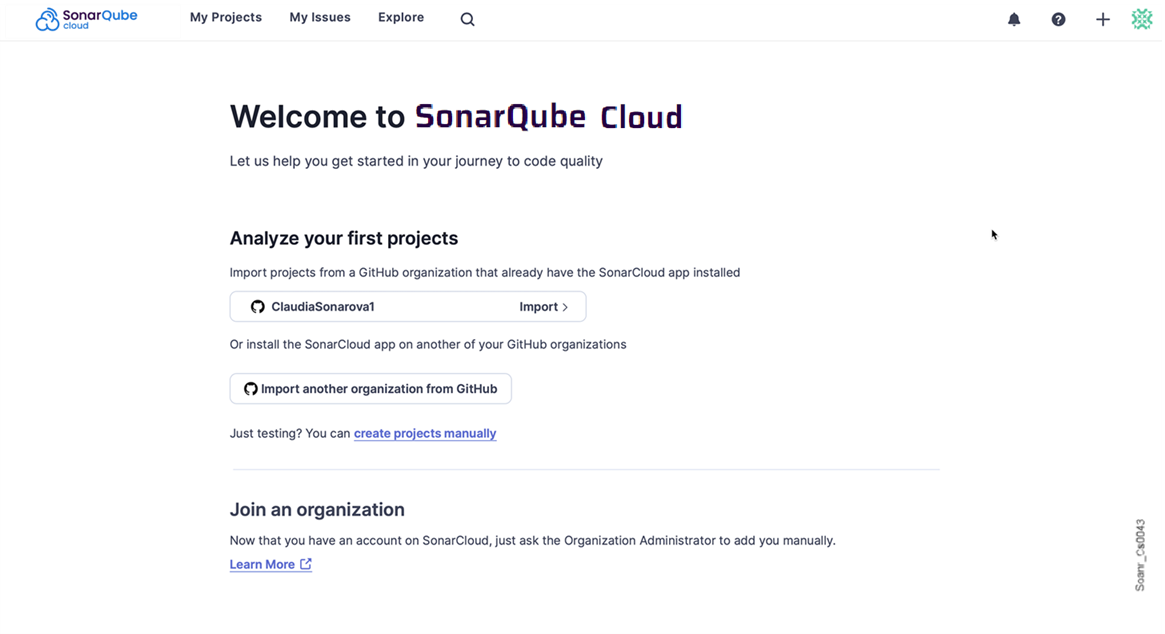Click the Sonar_Cs0043 watermark text

(1138, 554)
